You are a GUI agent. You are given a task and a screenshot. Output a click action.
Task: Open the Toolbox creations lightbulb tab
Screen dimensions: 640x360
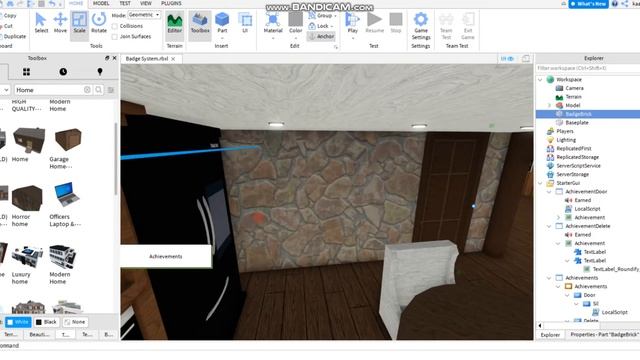click(100, 72)
